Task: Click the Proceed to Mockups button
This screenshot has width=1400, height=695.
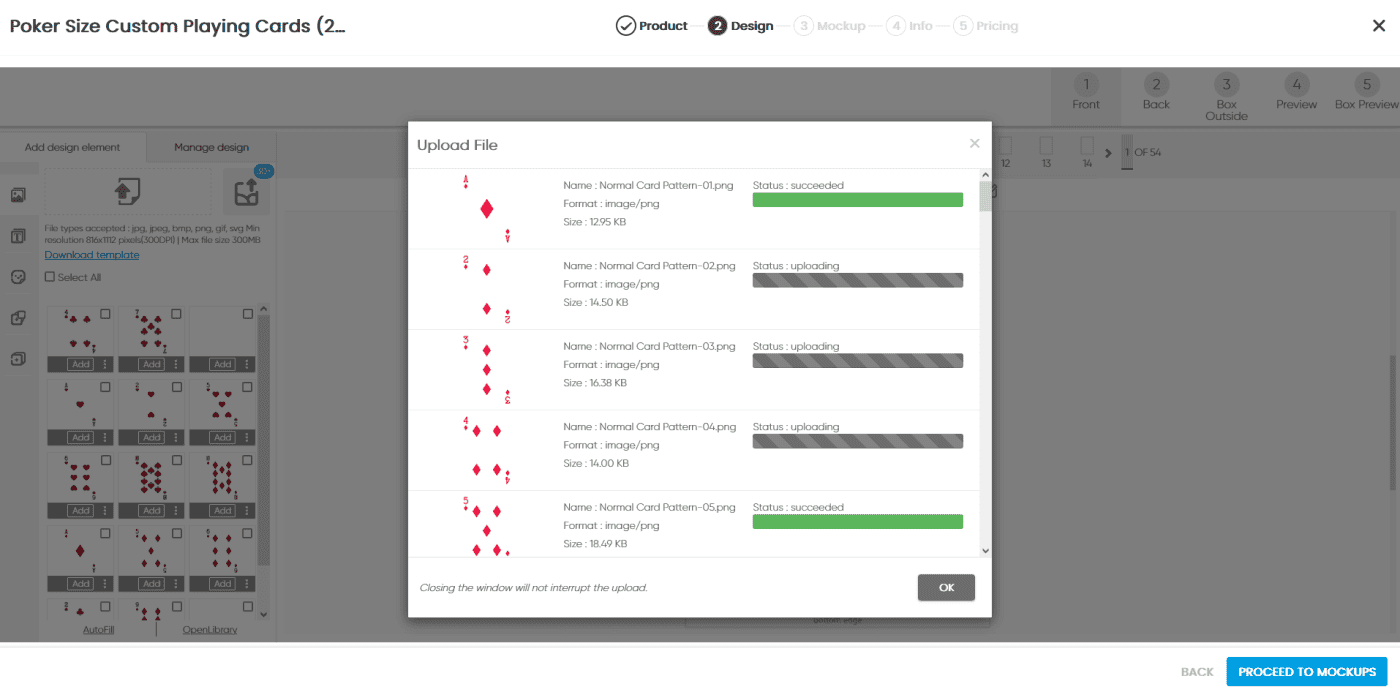Action: (x=1307, y=672)
